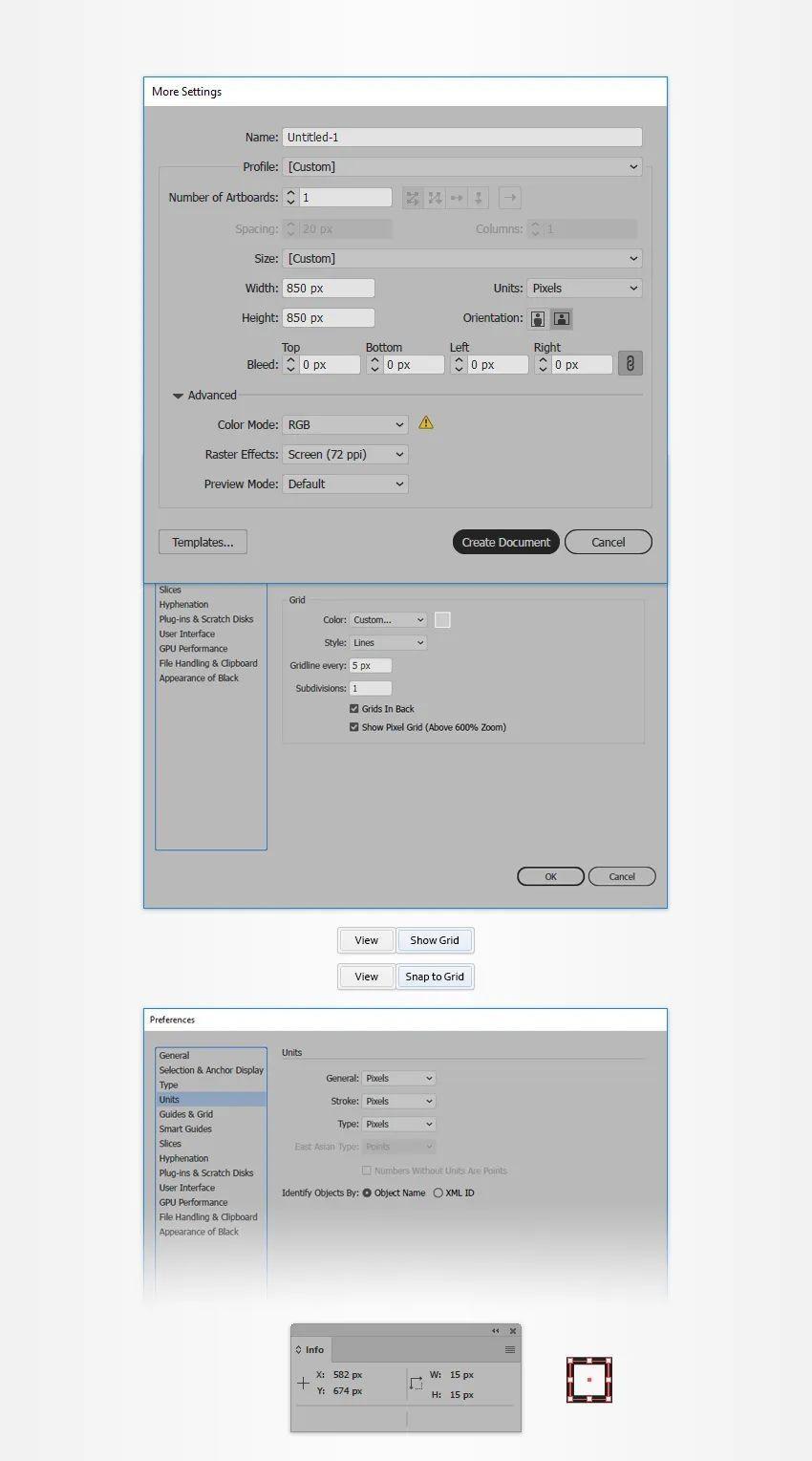Click the Snap to Grid menu item
Screen dimensions: 812x1461
(x=435, y=977)
